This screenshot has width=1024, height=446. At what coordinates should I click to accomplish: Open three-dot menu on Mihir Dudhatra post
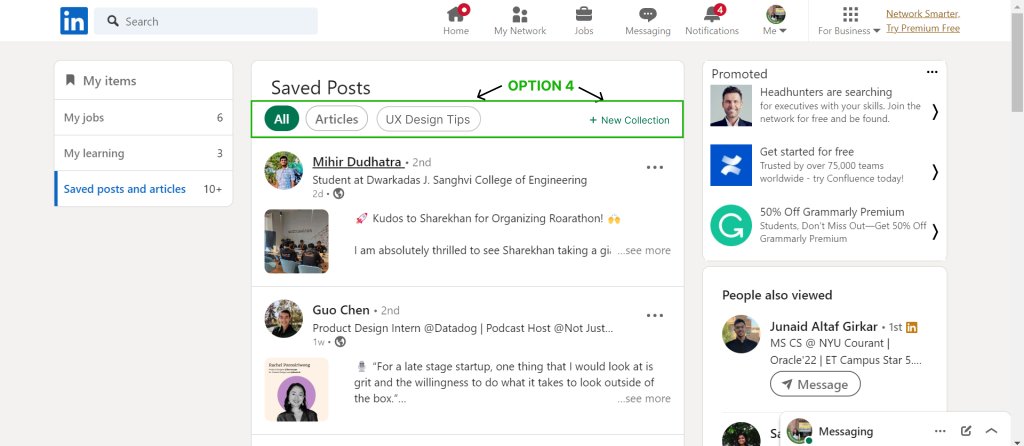tap(655, 167)
